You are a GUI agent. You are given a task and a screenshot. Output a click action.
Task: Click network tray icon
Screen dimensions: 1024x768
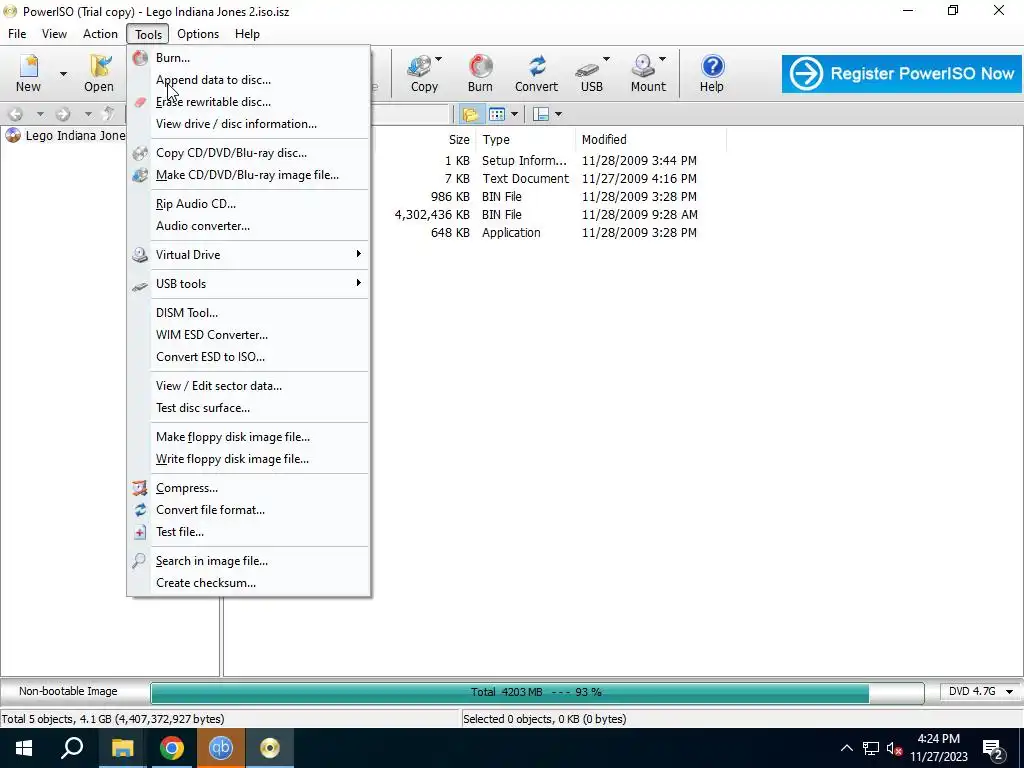871,748
